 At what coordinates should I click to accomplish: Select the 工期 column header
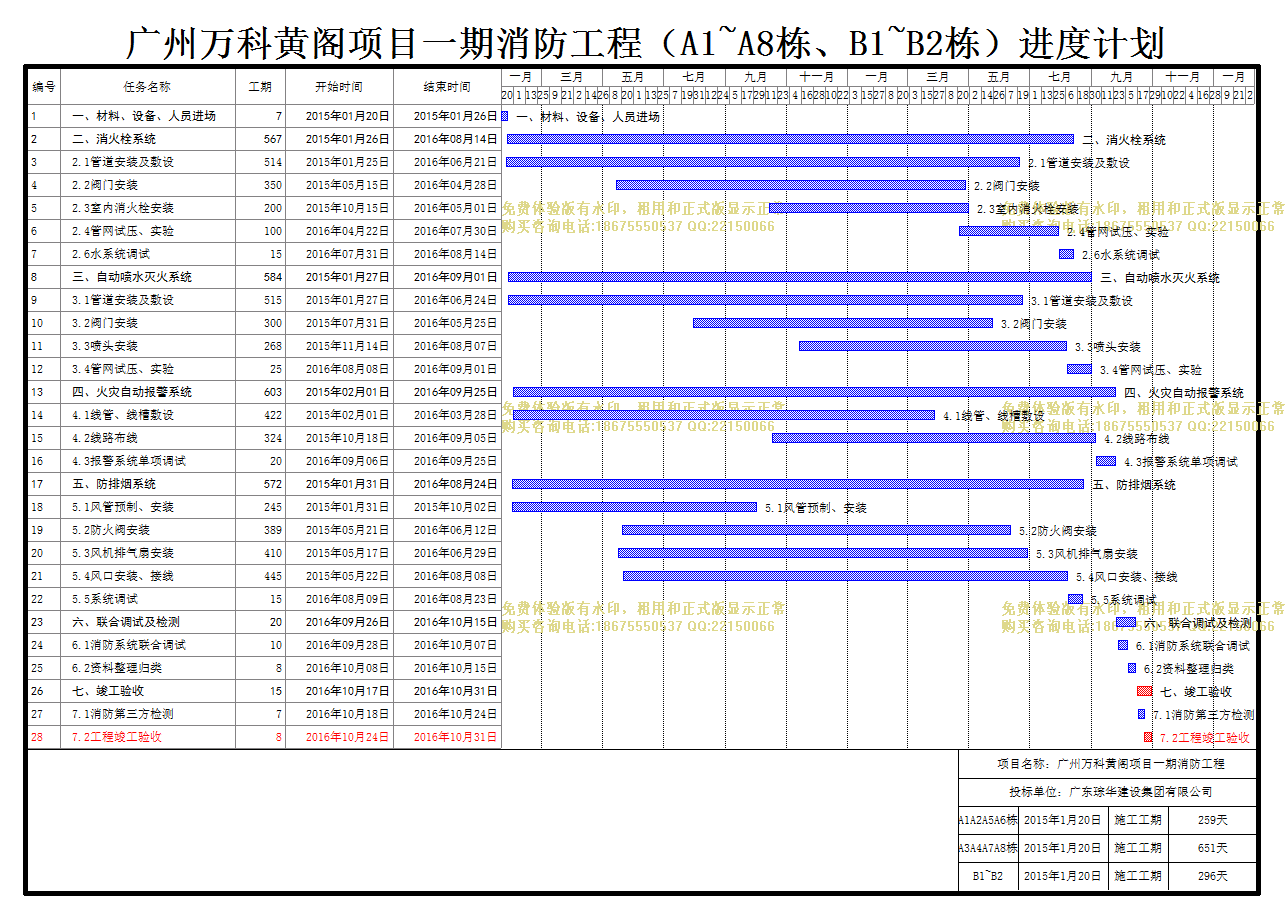tap(260, 87)
